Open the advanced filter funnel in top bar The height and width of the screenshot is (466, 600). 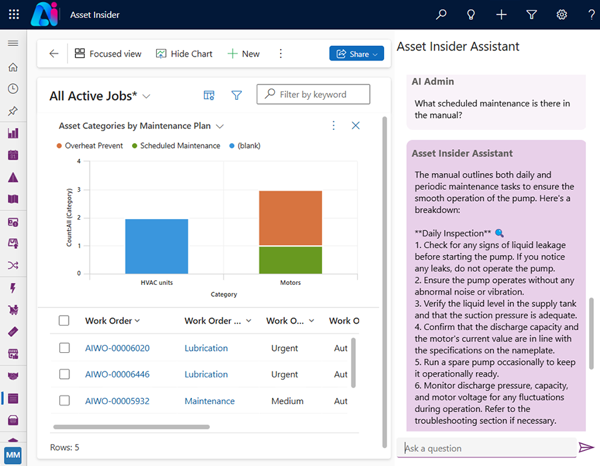point(532,15)
